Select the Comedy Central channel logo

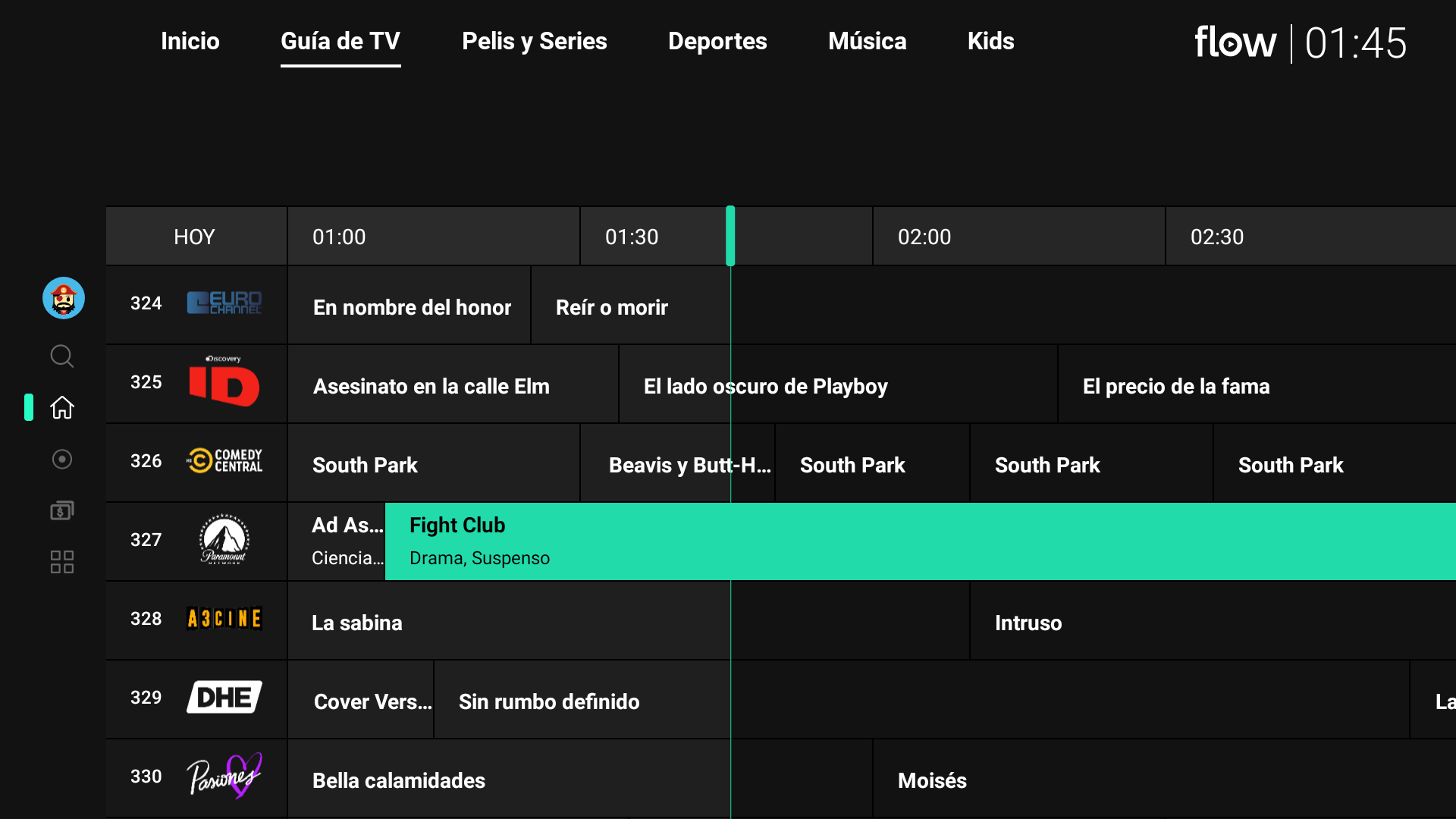click(x=224, y=460)
